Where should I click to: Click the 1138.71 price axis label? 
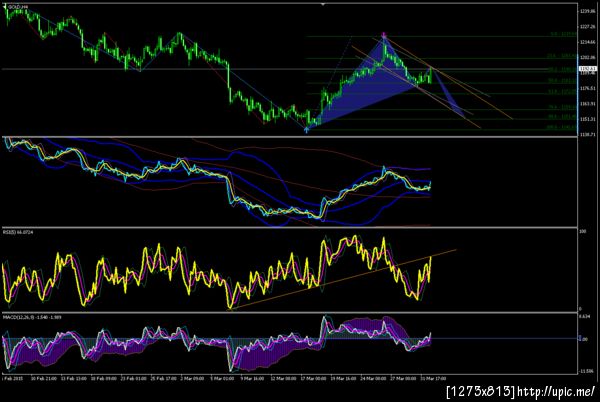point(587,135)
